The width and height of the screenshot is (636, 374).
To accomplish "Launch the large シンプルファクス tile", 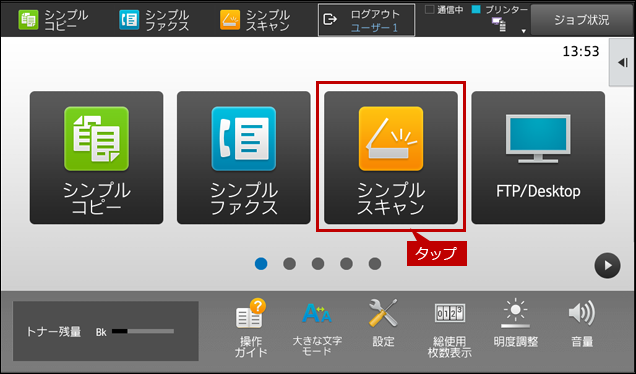I will (x=244, y=158).
